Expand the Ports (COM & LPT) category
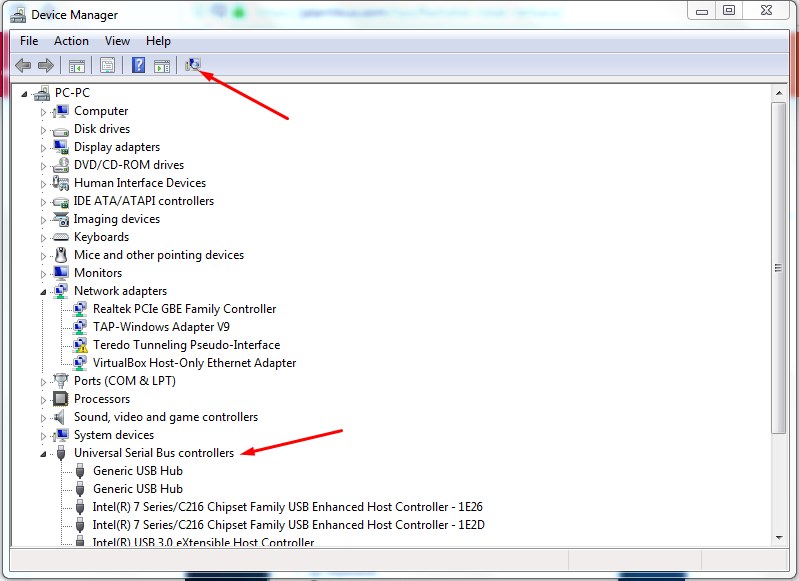This screenshot has width=799, height=581. pyautogui.click(x=43, y=381)
